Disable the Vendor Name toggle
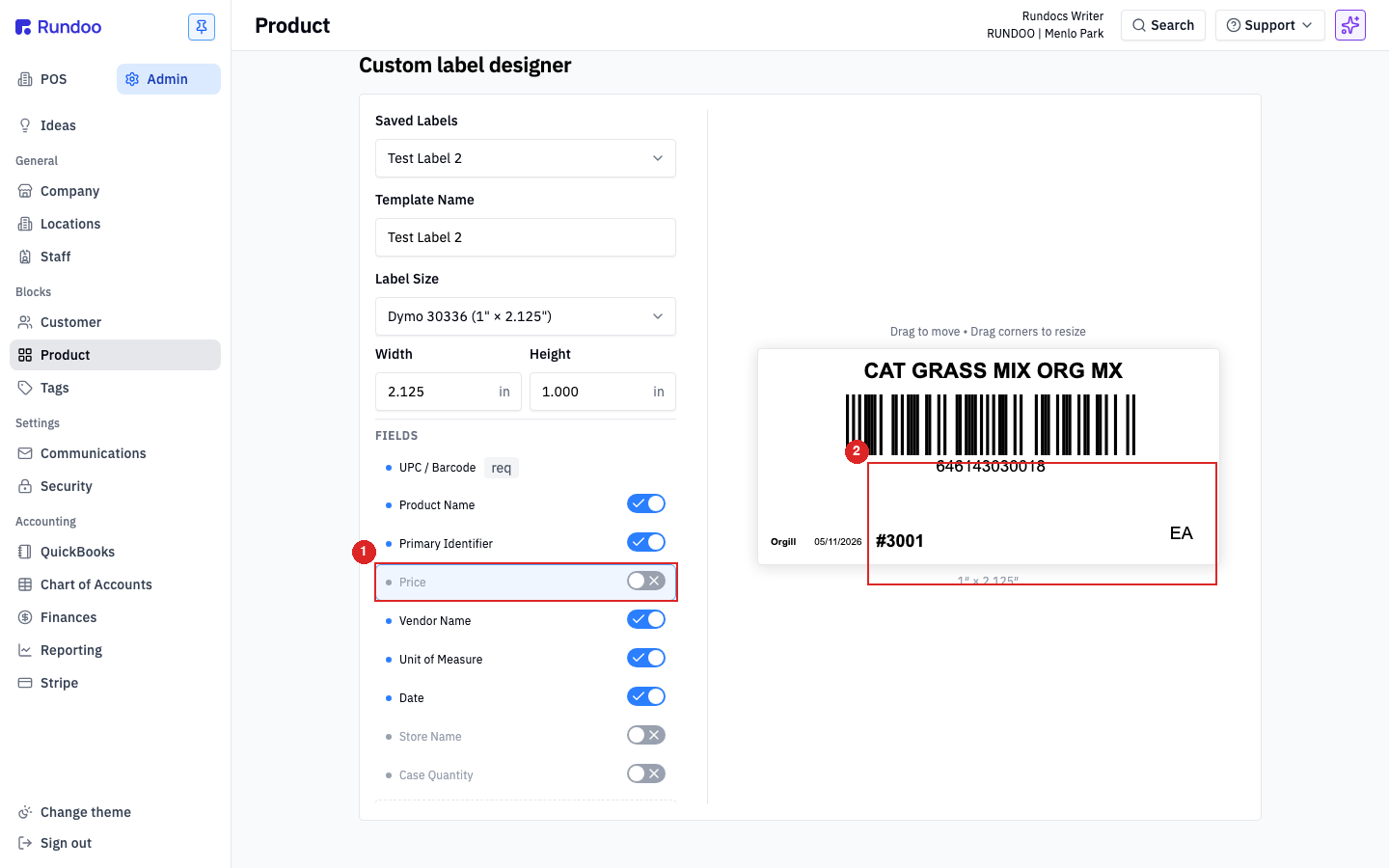This screenshot has width=1389, height=868. (x=646, y=619)
